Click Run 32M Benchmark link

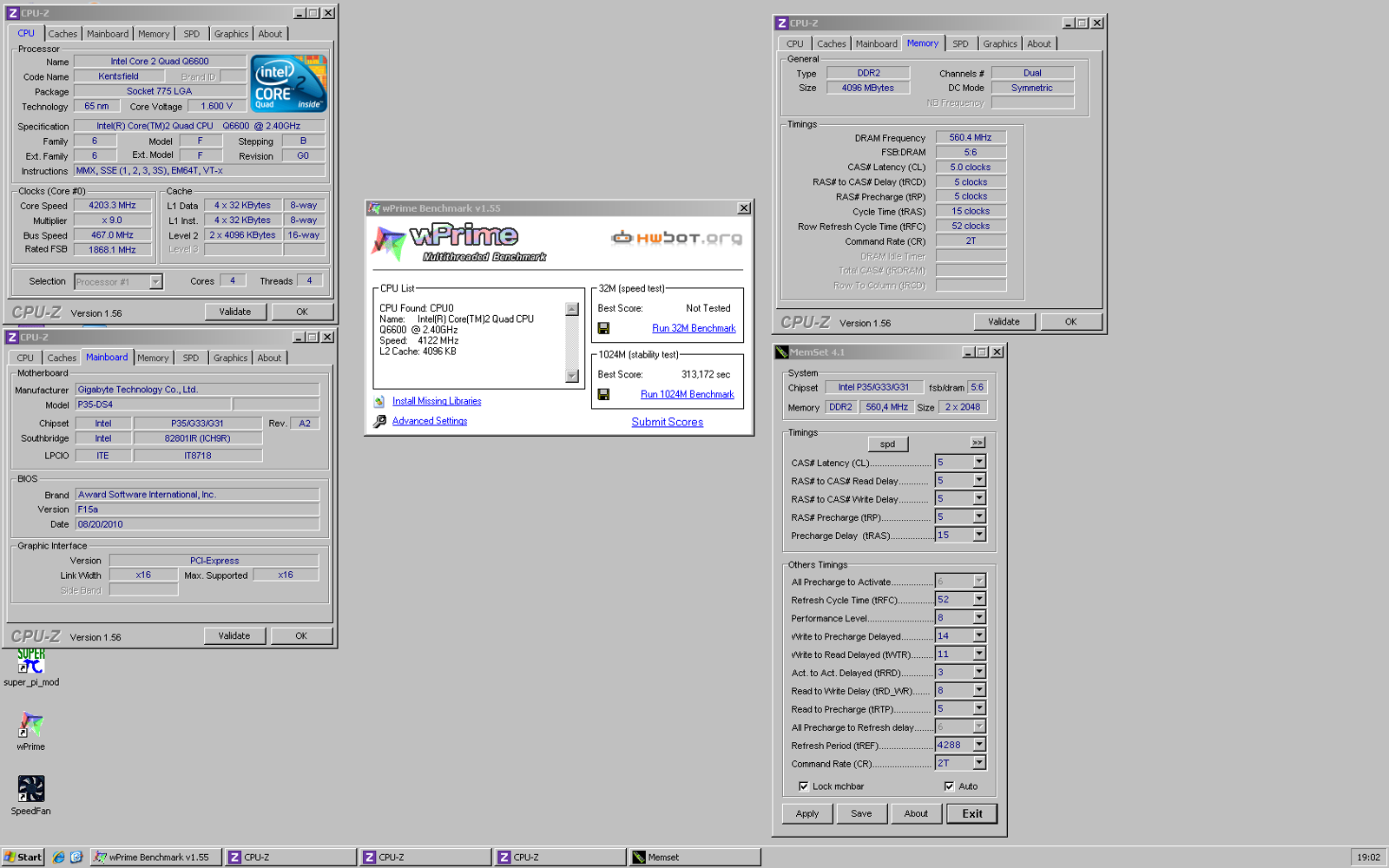[694, 328]
